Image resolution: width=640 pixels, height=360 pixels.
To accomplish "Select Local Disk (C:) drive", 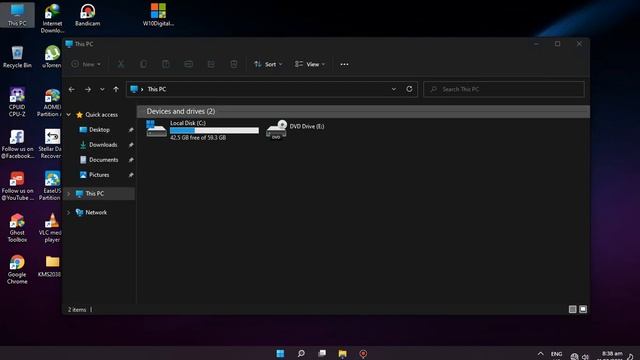I will click(202, 130).
